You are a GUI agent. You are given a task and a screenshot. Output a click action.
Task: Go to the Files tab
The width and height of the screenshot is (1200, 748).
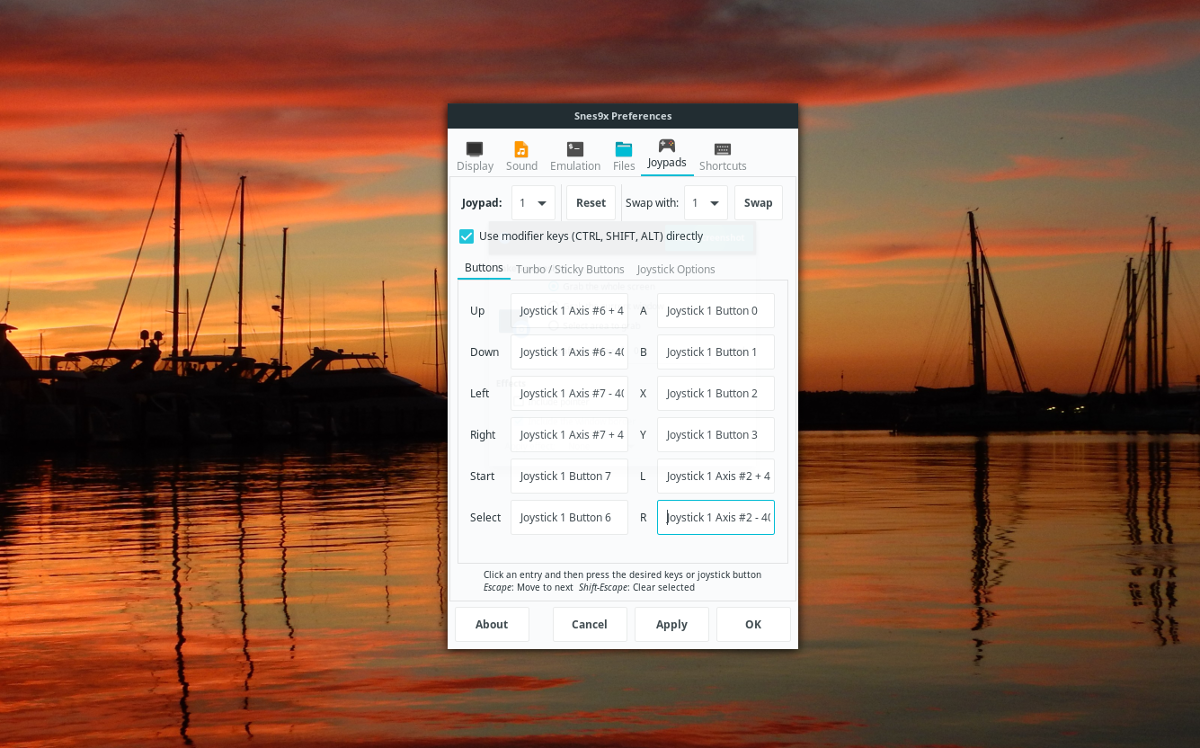pyautogui.click(x=624, y=156)
